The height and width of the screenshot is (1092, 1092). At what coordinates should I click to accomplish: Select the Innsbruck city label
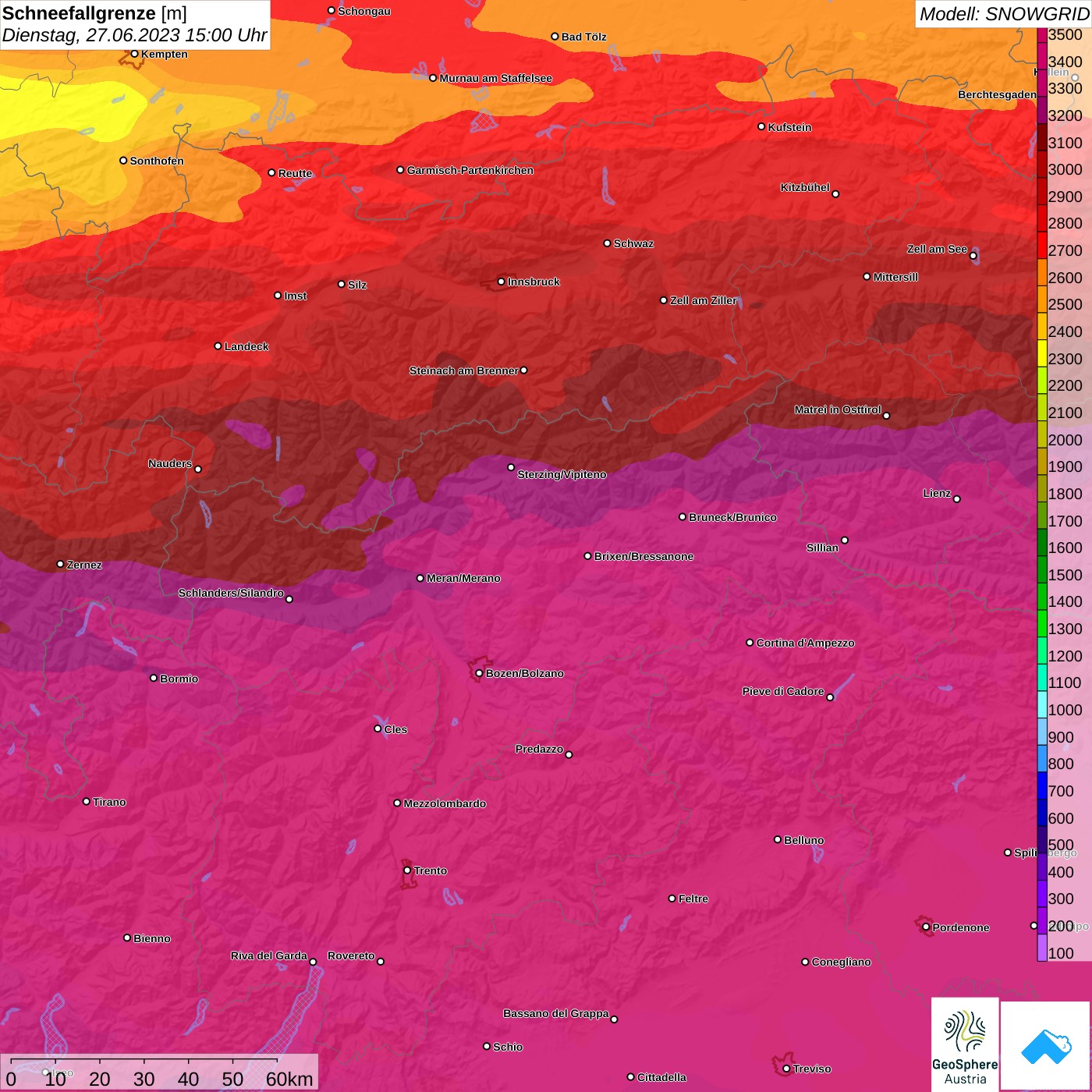click(534, 282)
